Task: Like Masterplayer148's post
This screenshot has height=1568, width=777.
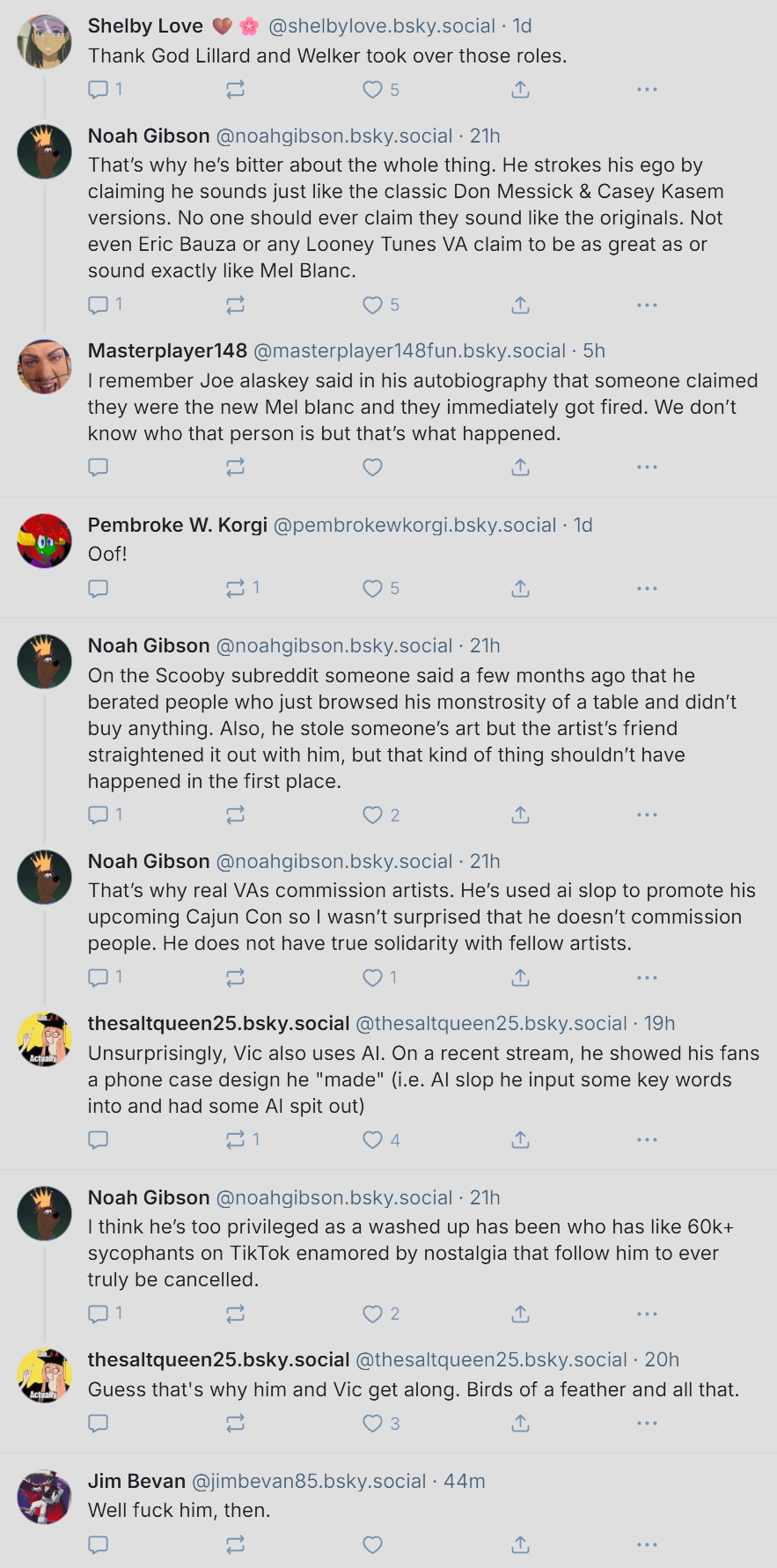Action: tap(373, 467)
